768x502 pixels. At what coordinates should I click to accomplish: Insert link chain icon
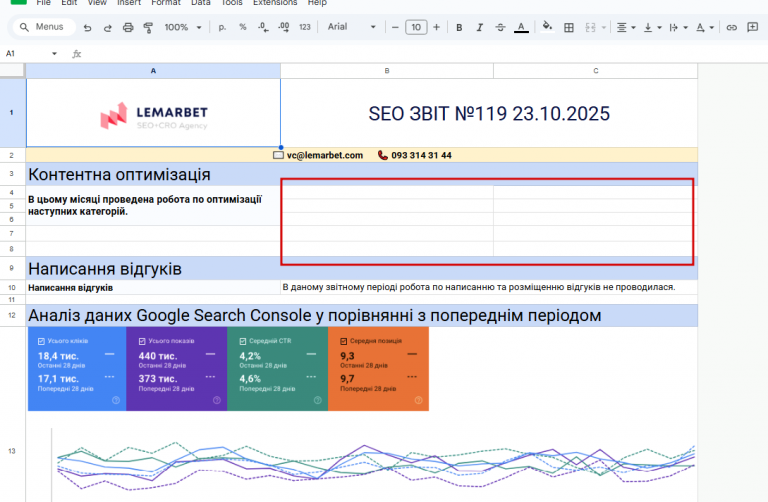click(731, 27)
